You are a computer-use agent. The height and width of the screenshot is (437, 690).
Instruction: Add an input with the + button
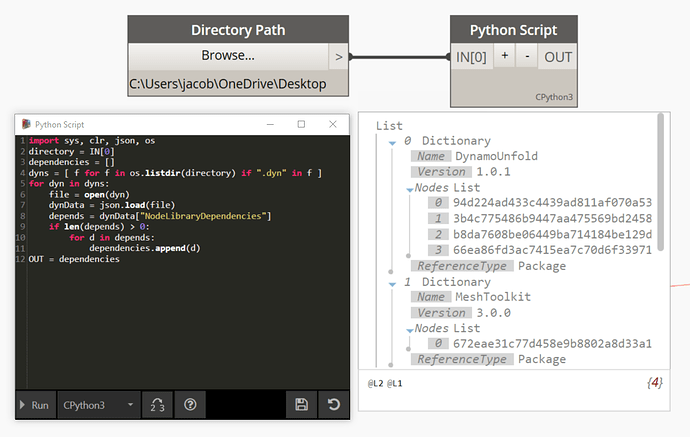click(x=505, y=56)
